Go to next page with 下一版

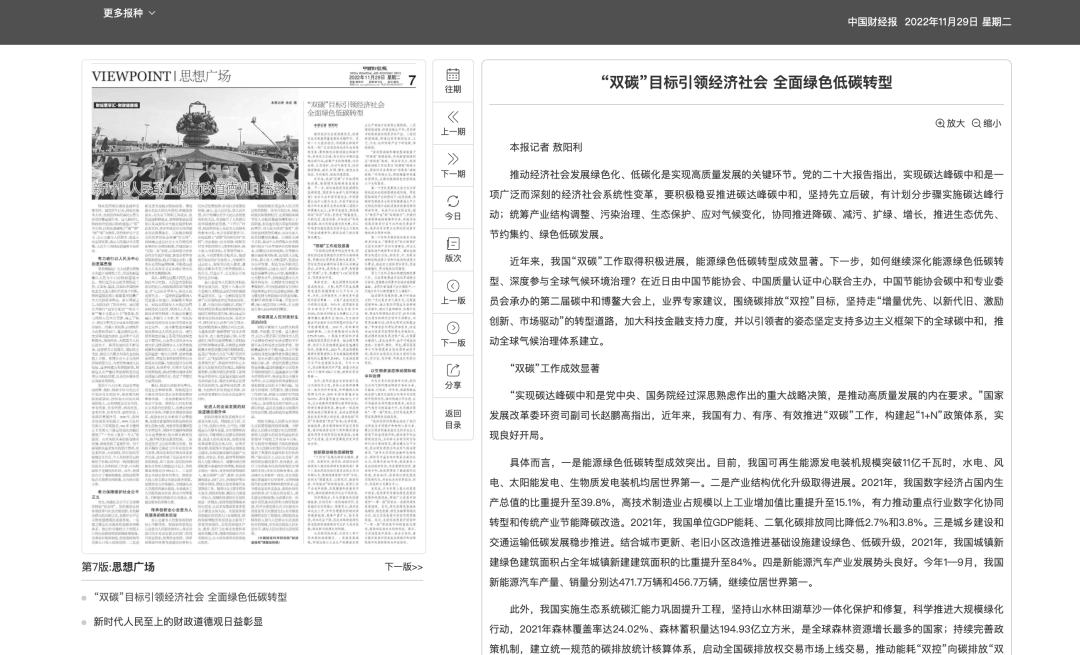click(453, 334)
